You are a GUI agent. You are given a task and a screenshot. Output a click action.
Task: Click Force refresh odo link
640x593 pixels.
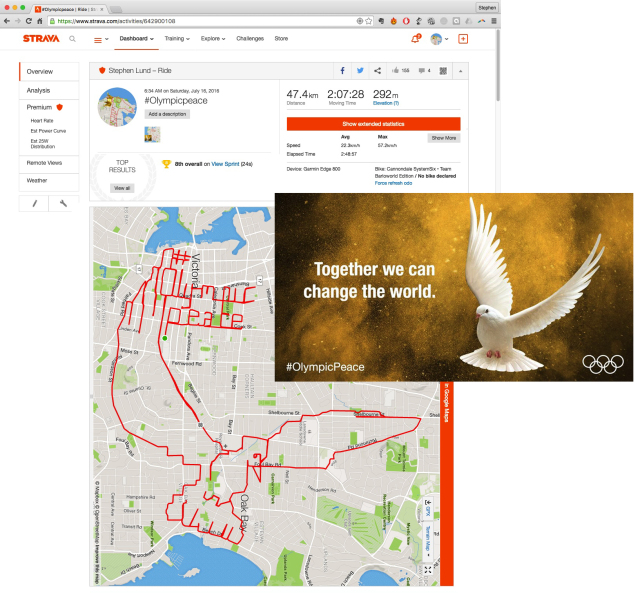click(x=393, y=183)
